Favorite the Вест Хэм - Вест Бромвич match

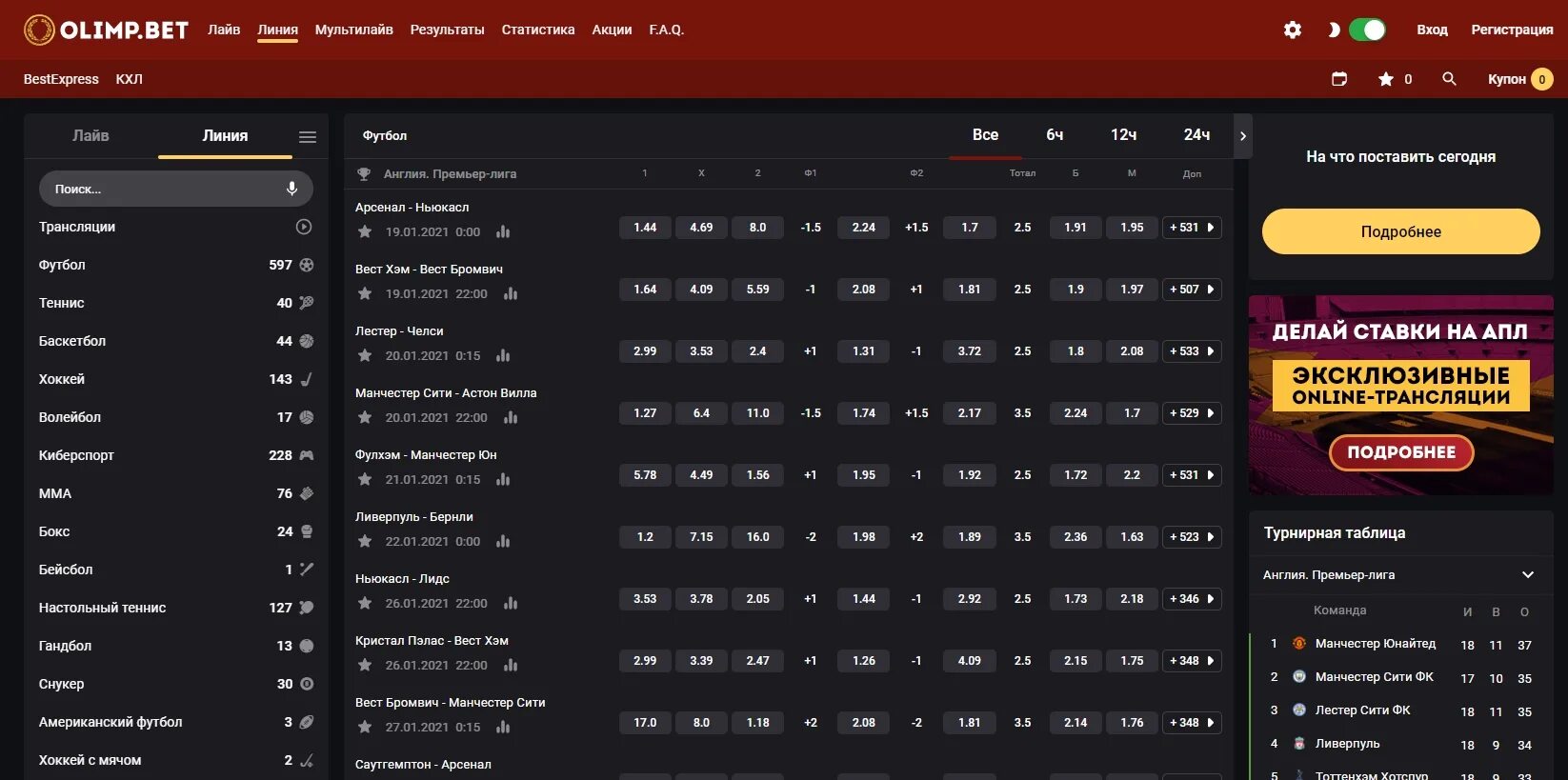click(364, 293)
